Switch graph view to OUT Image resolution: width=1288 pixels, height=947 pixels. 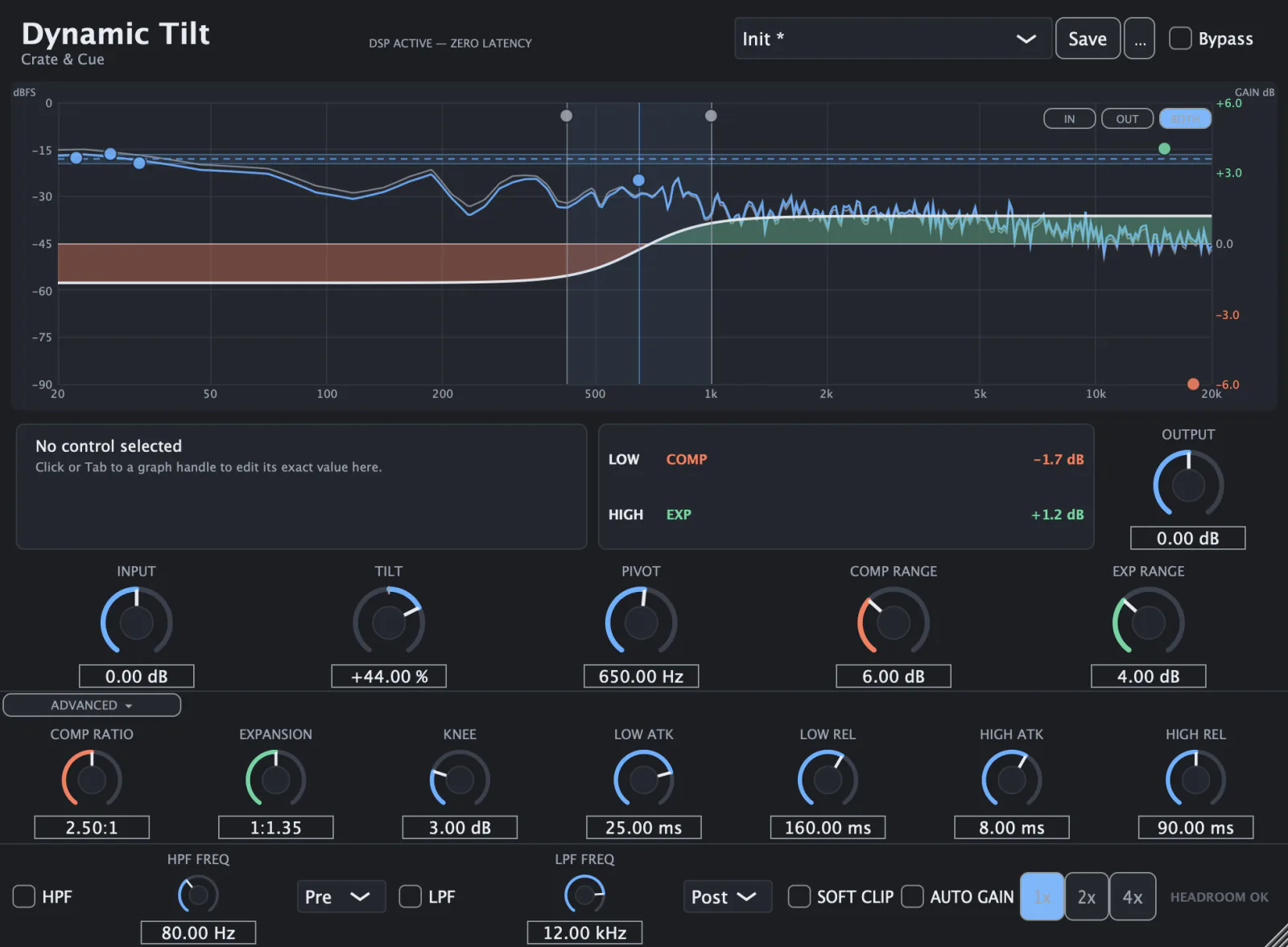coord(1127,118)
